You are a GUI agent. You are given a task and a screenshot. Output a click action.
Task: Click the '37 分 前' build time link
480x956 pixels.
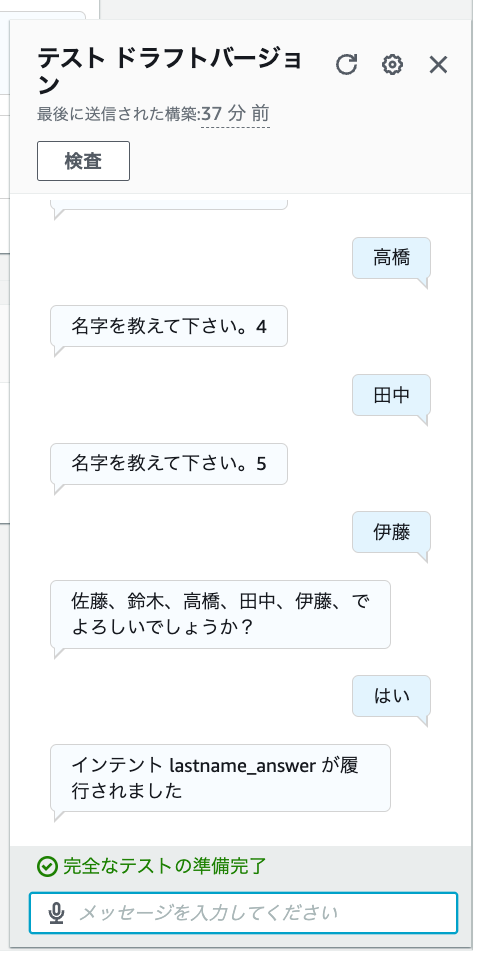(235, 113)
